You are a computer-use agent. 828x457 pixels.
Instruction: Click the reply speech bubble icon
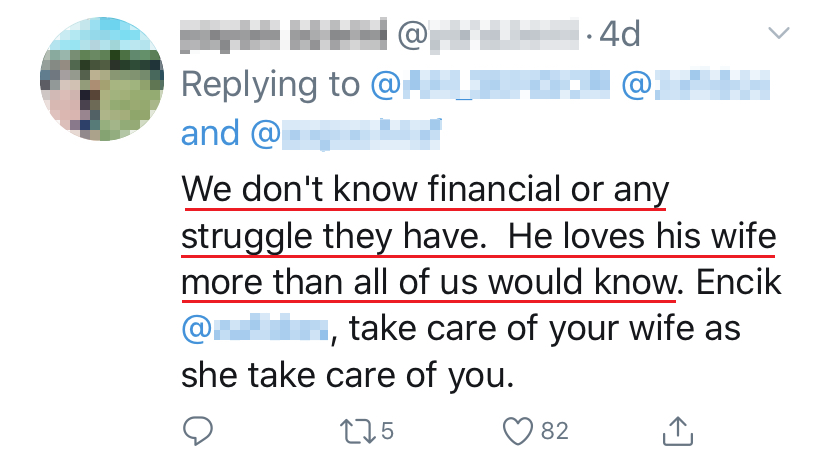199,430
